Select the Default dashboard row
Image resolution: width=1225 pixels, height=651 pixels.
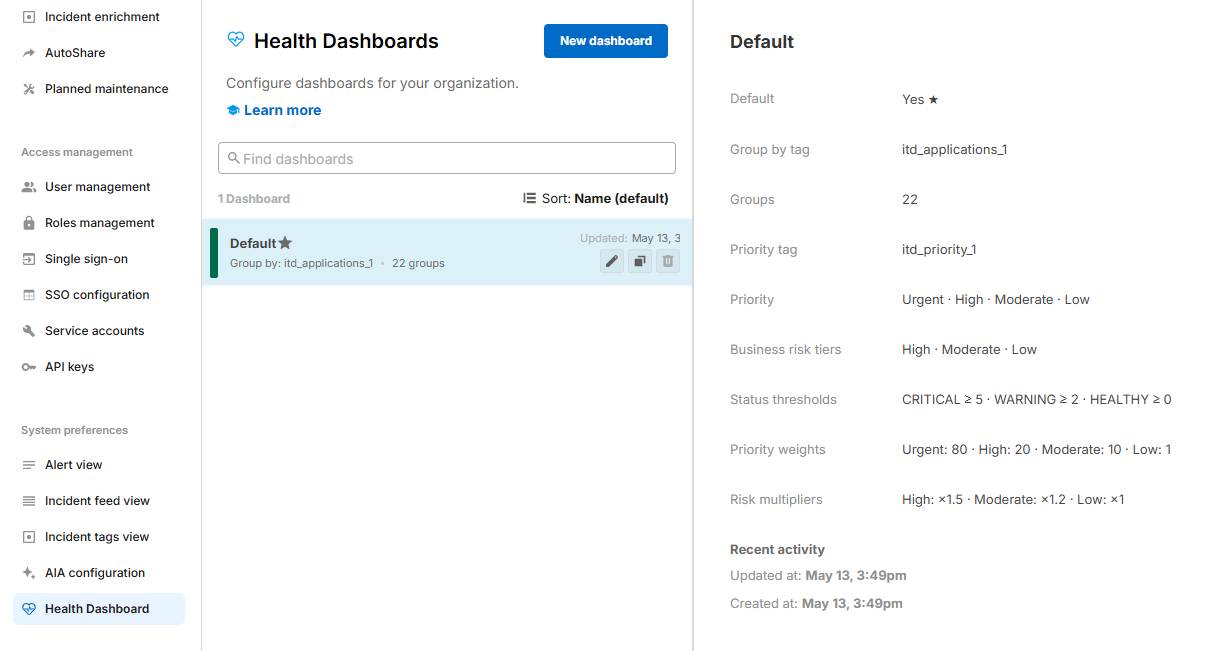coord(447,252)
